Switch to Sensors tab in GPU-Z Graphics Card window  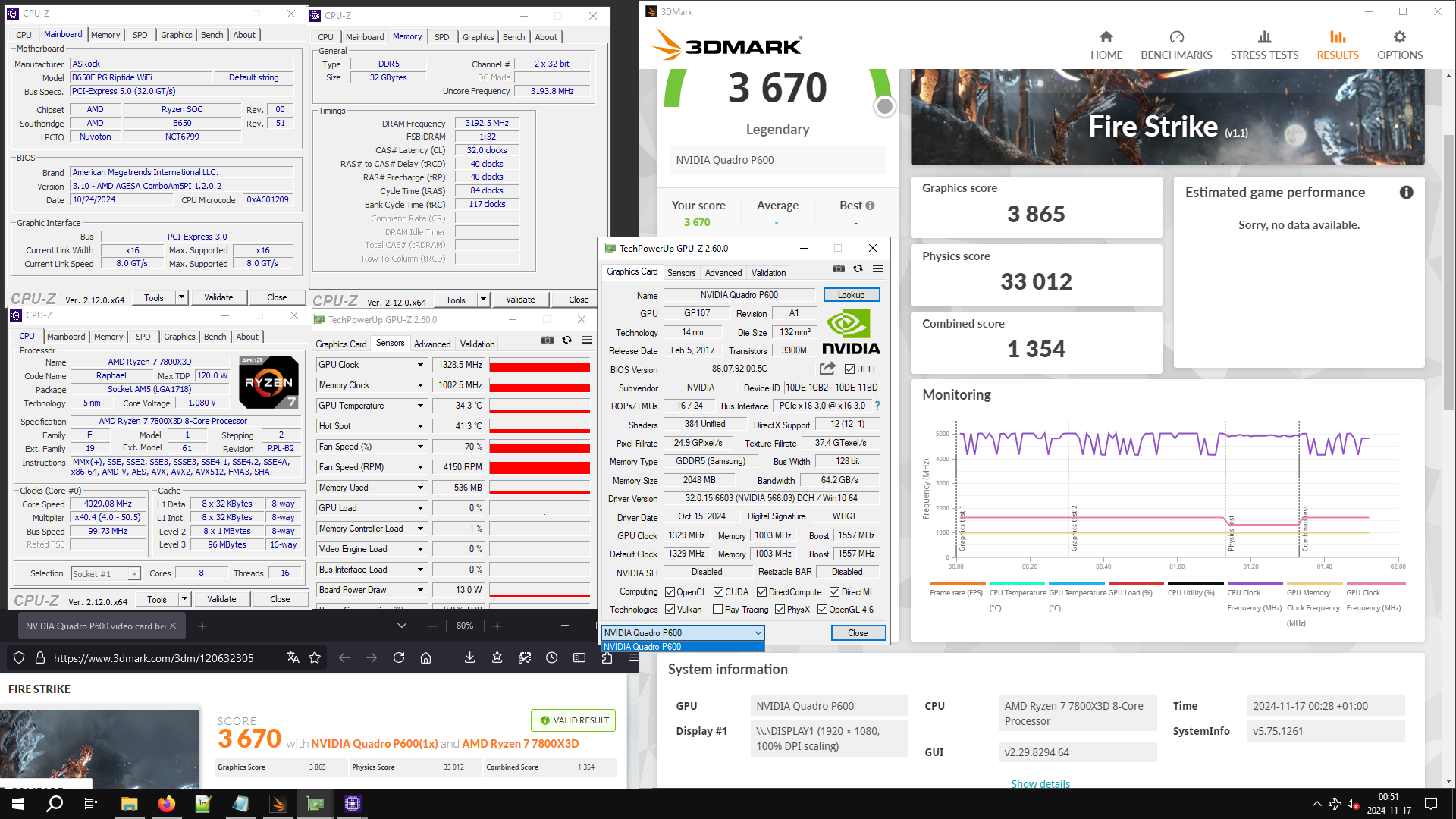coord(681,273)
